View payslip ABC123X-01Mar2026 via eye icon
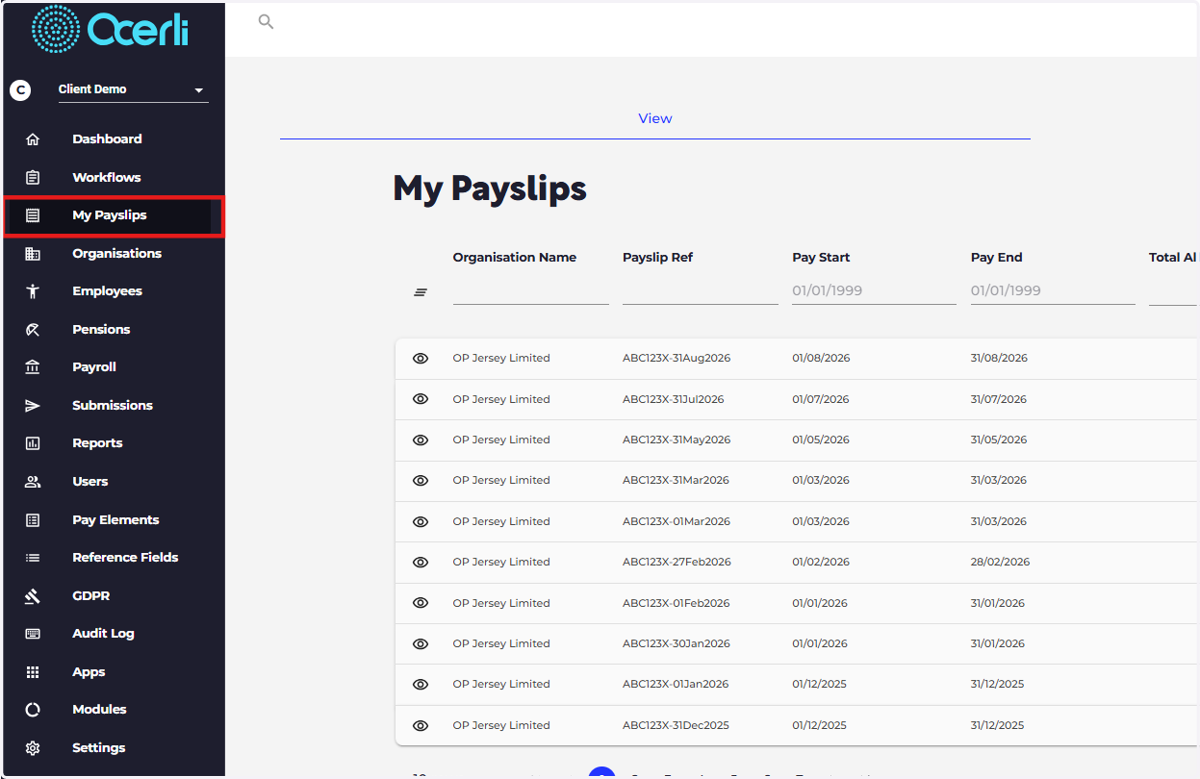Viewport: 1200px width, 779px height. point(421,521)
